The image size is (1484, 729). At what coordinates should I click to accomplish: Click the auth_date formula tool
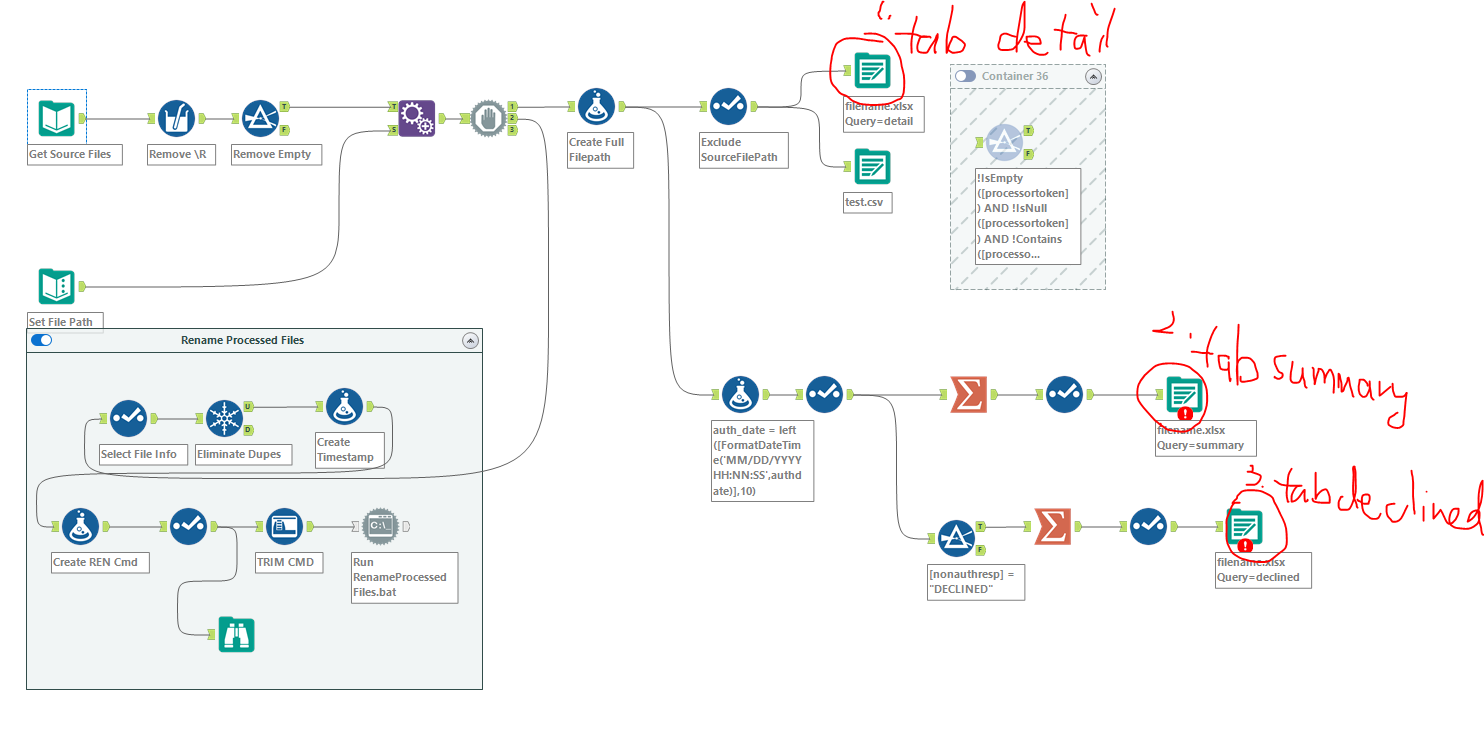pyautogui.click(x=742, y=394)
